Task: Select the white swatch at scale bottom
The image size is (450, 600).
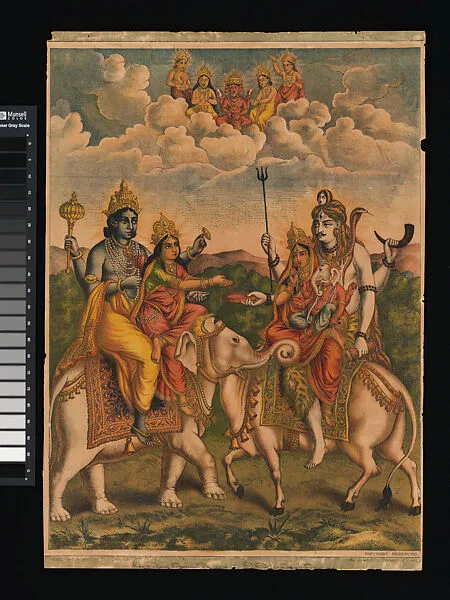Action: click(13, 454)
